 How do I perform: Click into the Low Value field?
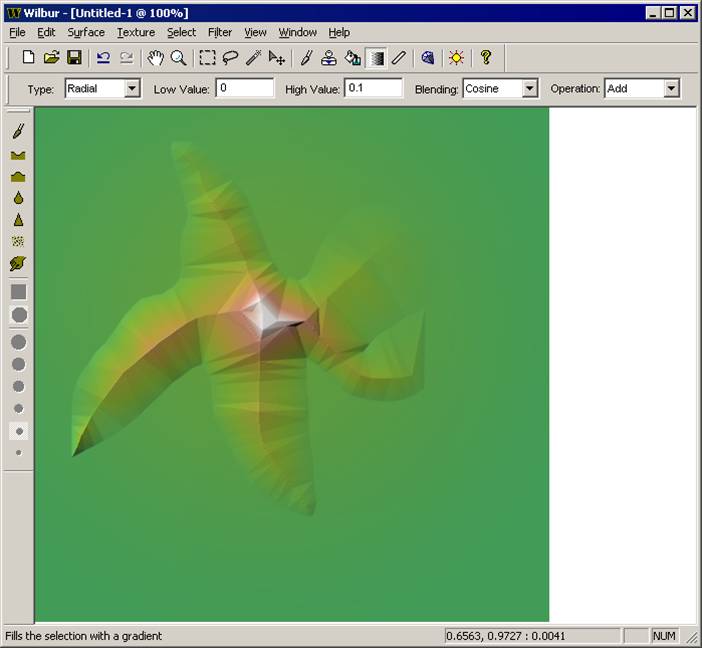[245, 88]
